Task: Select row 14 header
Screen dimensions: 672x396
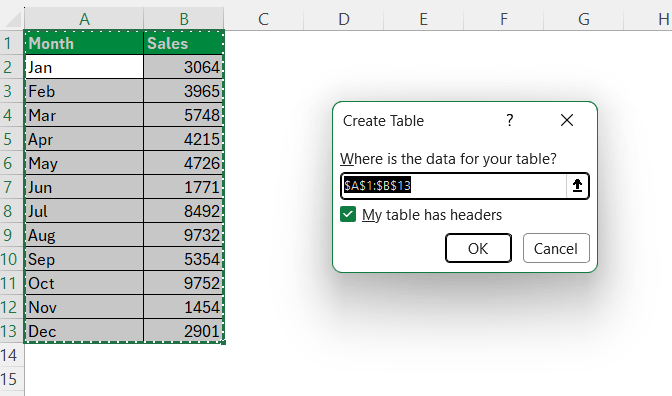Action: tap(12, 355)
